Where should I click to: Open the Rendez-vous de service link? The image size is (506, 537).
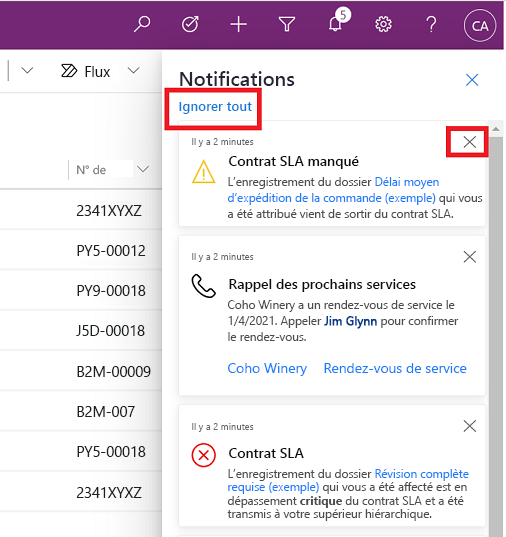[395, 369]
